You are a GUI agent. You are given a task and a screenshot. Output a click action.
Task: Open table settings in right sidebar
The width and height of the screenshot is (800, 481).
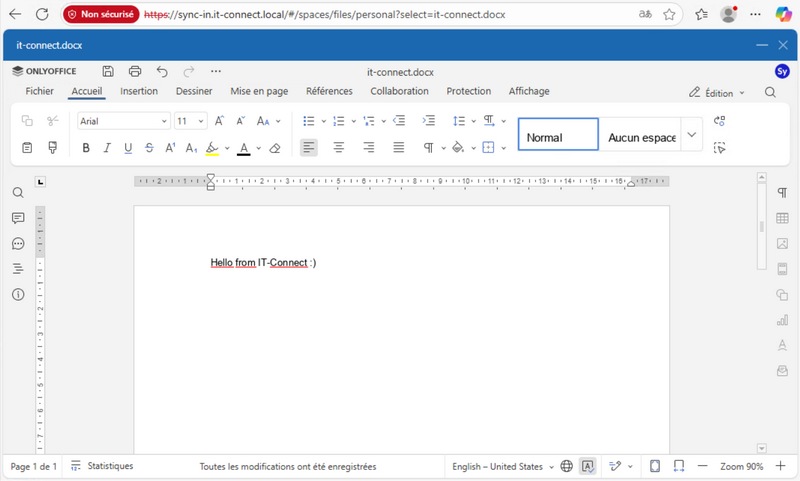[782, 218]
